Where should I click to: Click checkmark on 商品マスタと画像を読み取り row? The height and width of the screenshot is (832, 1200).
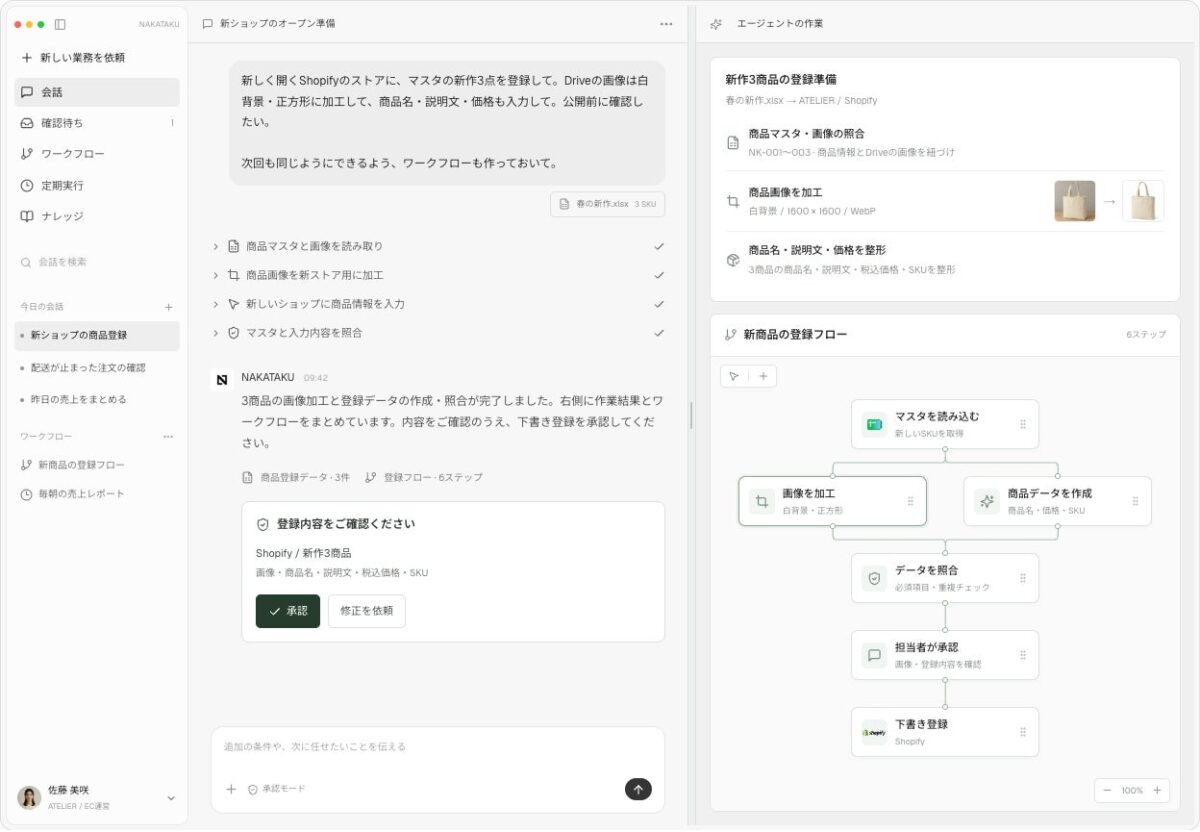point(658,246)
